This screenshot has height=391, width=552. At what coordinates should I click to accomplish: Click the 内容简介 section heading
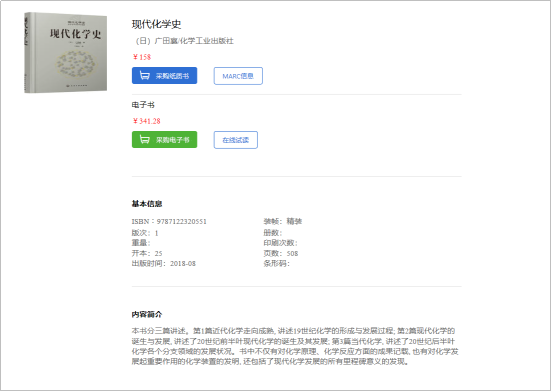(x=147, y=315)
